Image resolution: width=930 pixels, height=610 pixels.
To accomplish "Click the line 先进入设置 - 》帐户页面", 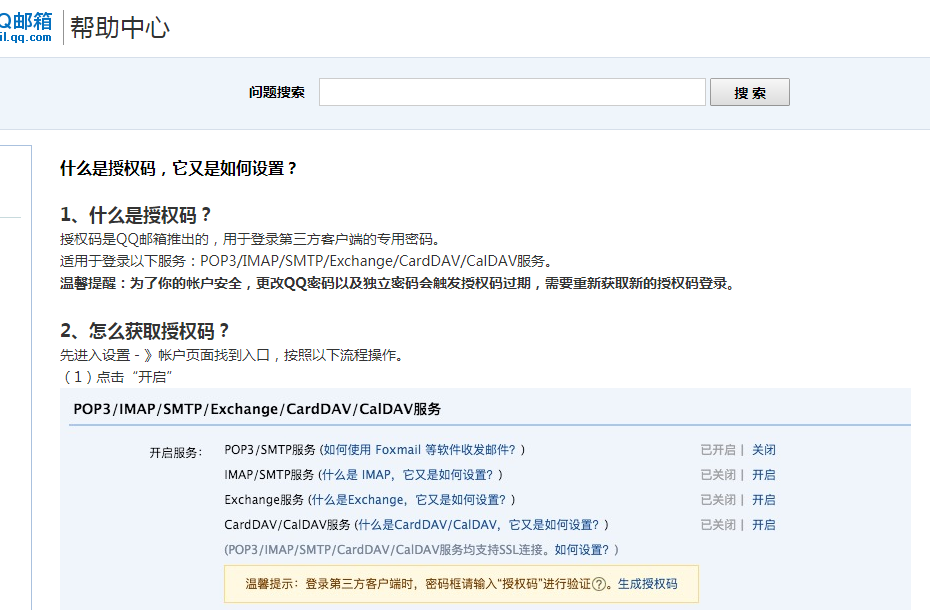I will (x=232, y=355).
